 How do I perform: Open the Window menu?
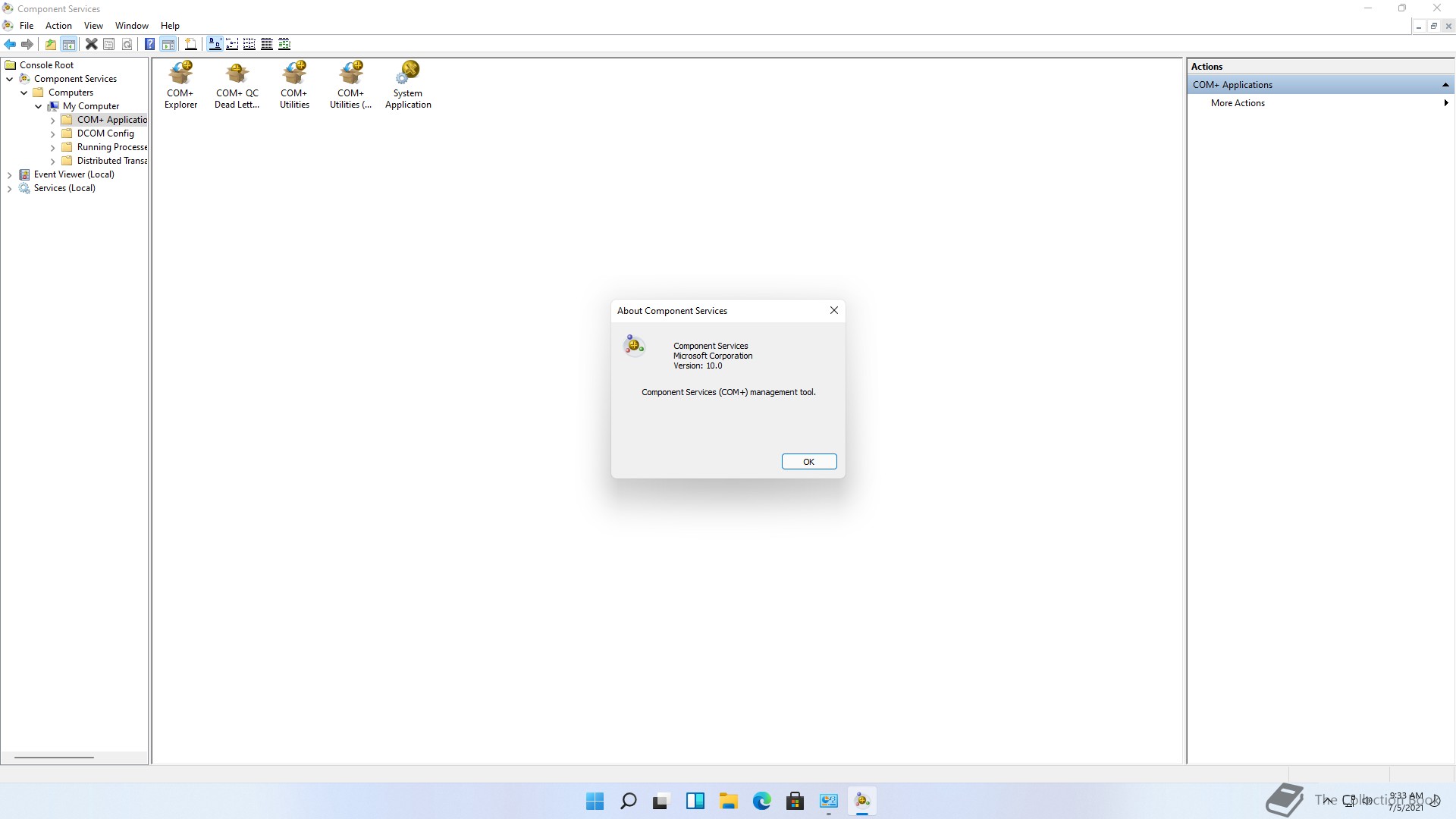pyautogui.click(x=132, y=26)
